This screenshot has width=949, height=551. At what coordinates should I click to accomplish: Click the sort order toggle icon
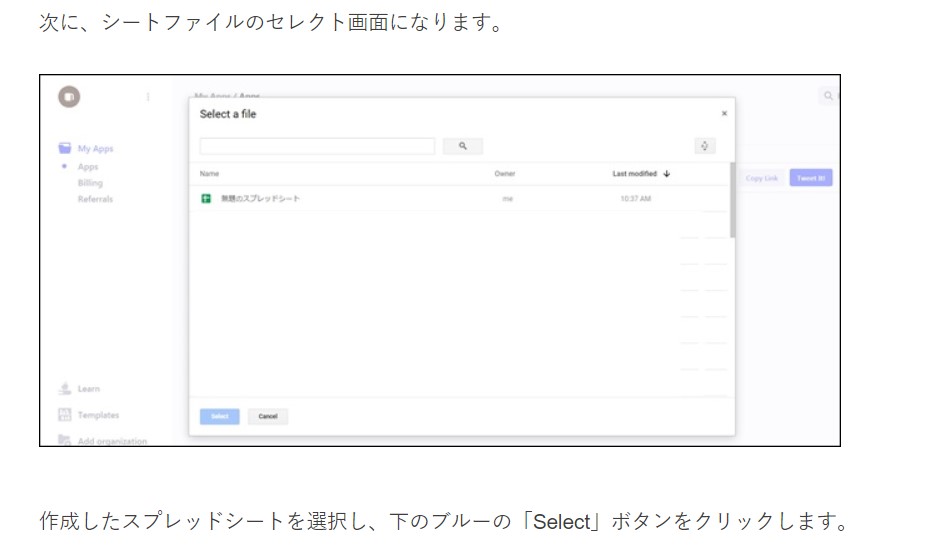click(705, 146)
